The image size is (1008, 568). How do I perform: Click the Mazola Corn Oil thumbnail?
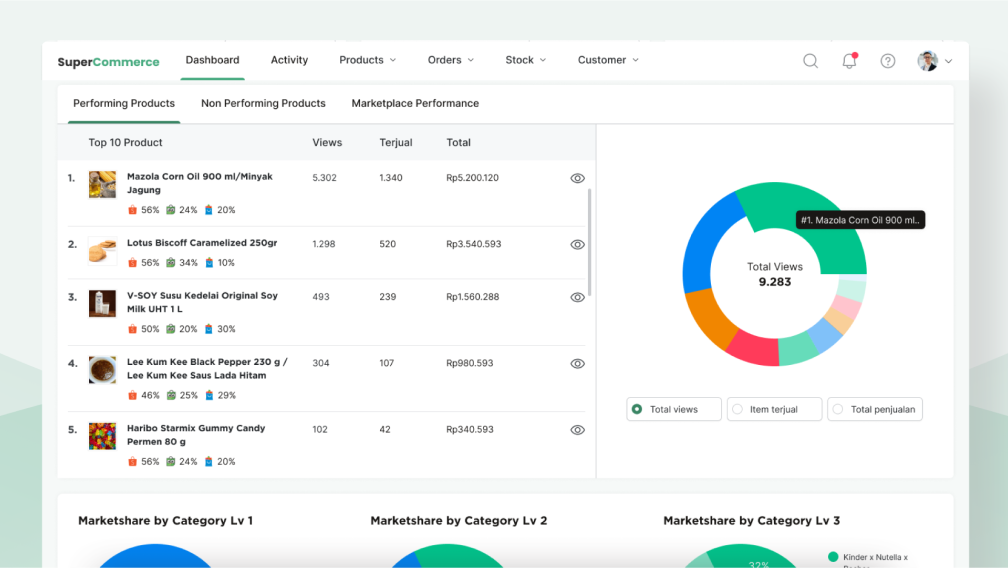(x=102, y=184)
